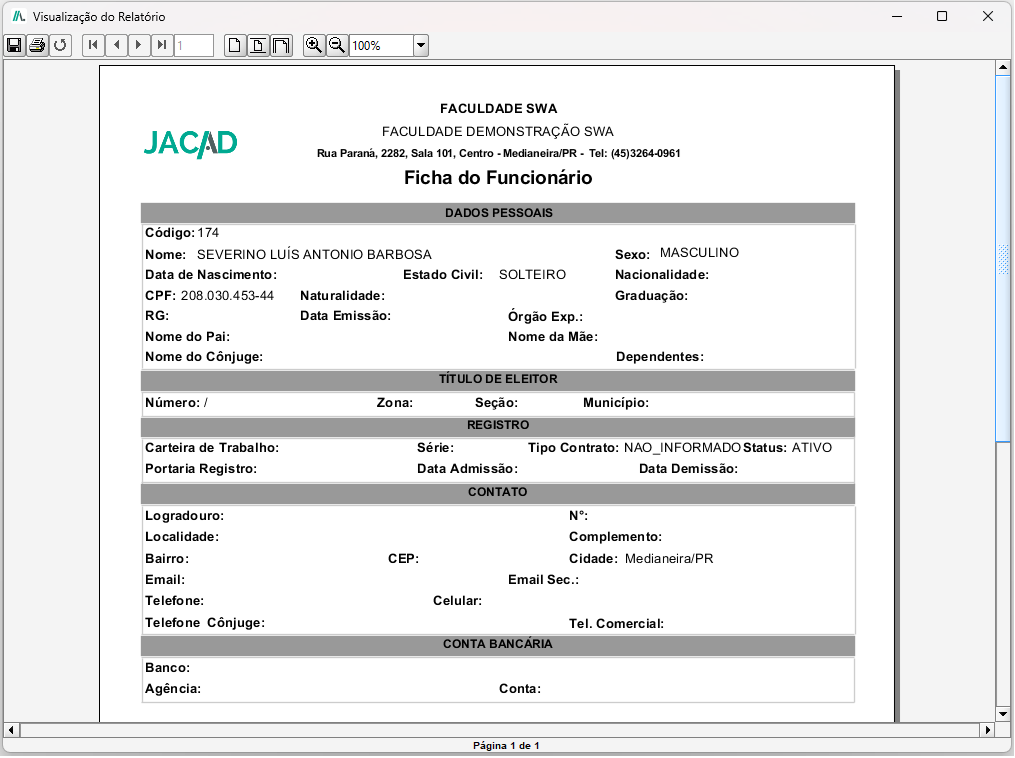Click the horizontal scrollbar track

tap(500, 730)
